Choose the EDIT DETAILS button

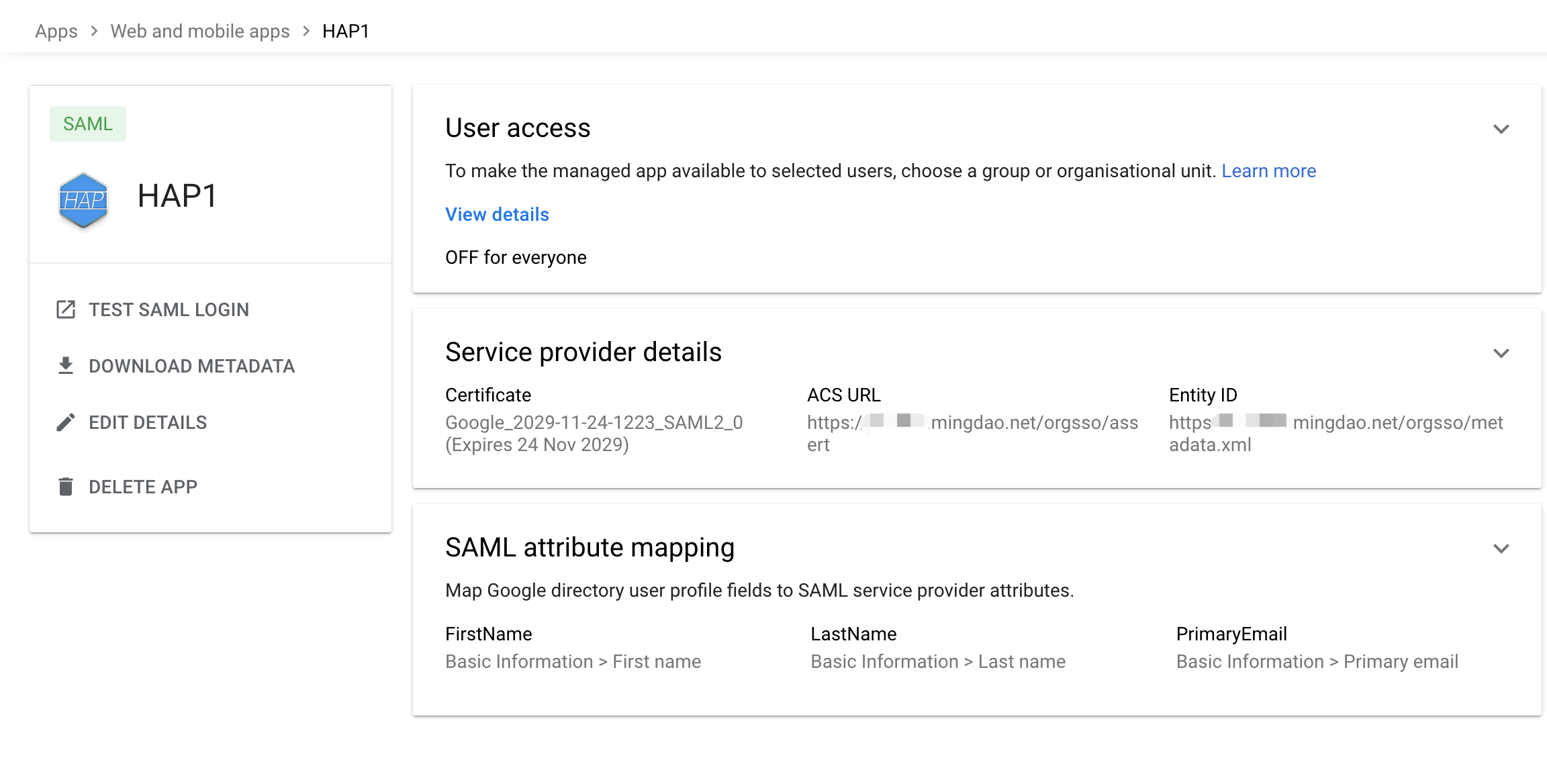point(132,422)
